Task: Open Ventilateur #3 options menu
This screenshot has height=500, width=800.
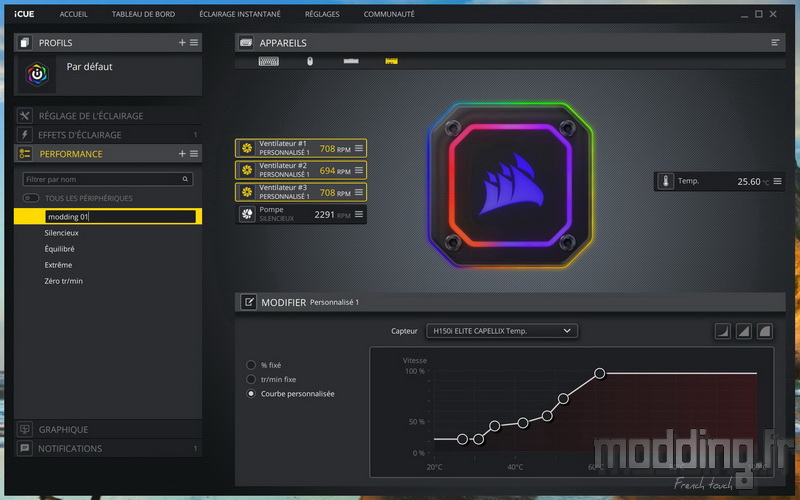Action: 359,192
